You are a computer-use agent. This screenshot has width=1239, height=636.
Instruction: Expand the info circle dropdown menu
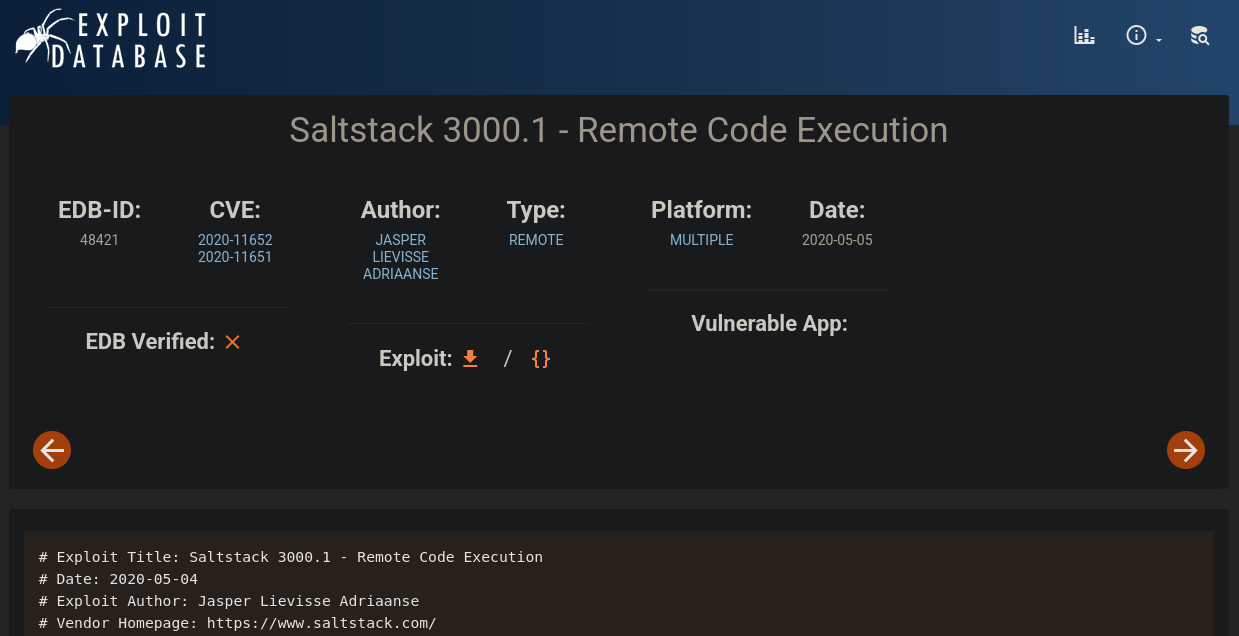1142,36
